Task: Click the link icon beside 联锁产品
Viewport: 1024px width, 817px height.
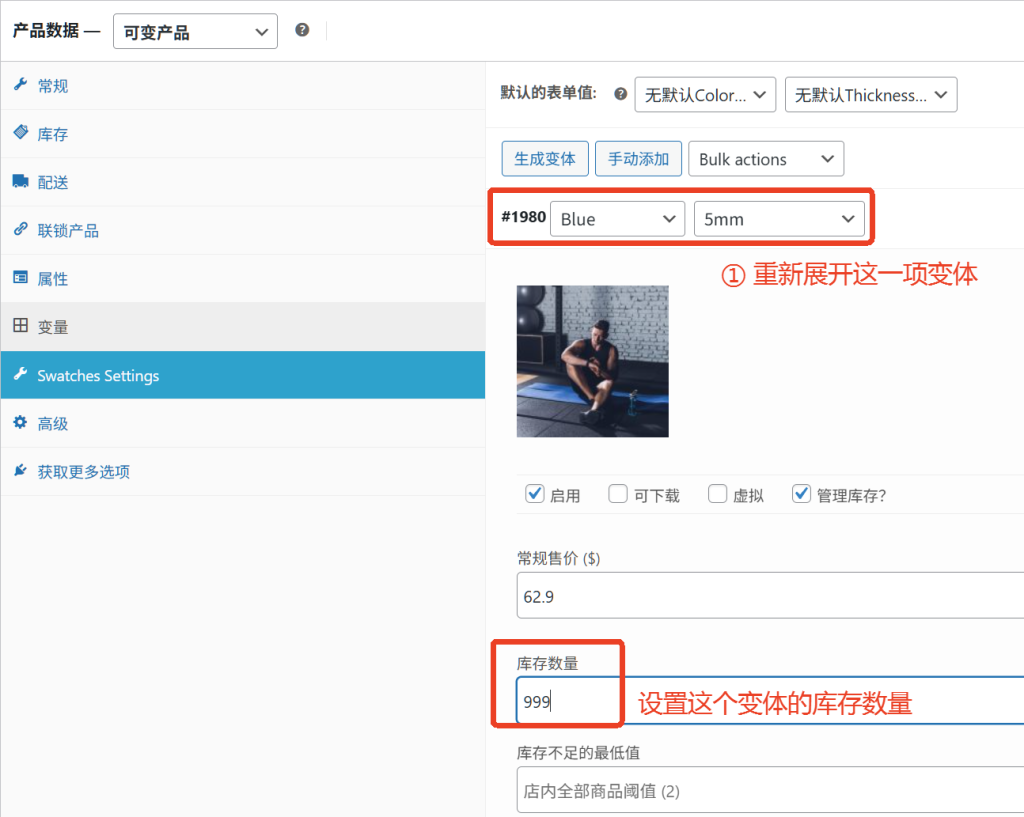Action: pyautogui.click(x=20, y=230)
